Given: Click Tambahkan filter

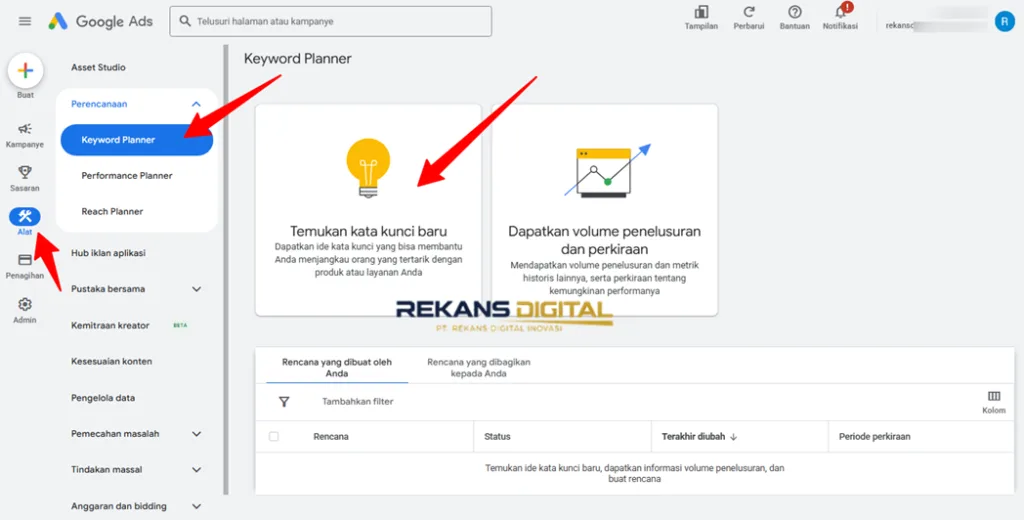Looking at the screenshot, I should click(x=358, y=402).
